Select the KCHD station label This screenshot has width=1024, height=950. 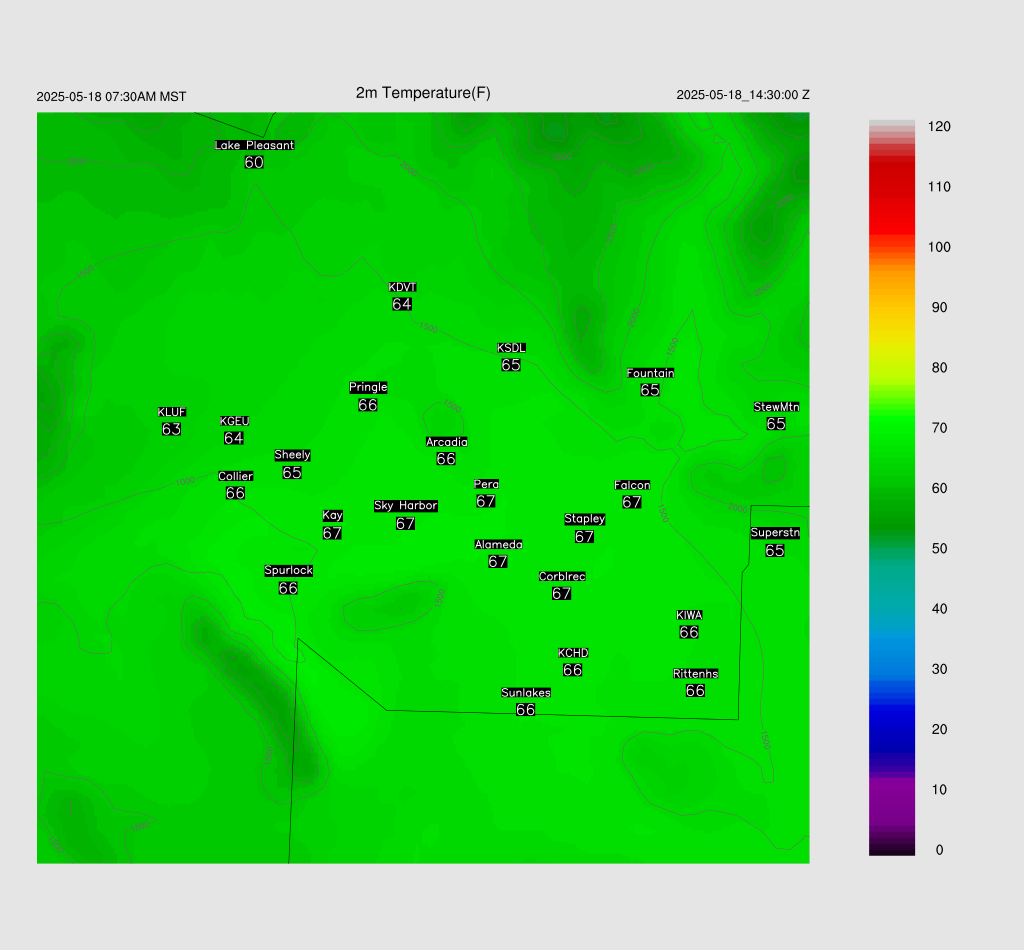[x=573, y=653]
